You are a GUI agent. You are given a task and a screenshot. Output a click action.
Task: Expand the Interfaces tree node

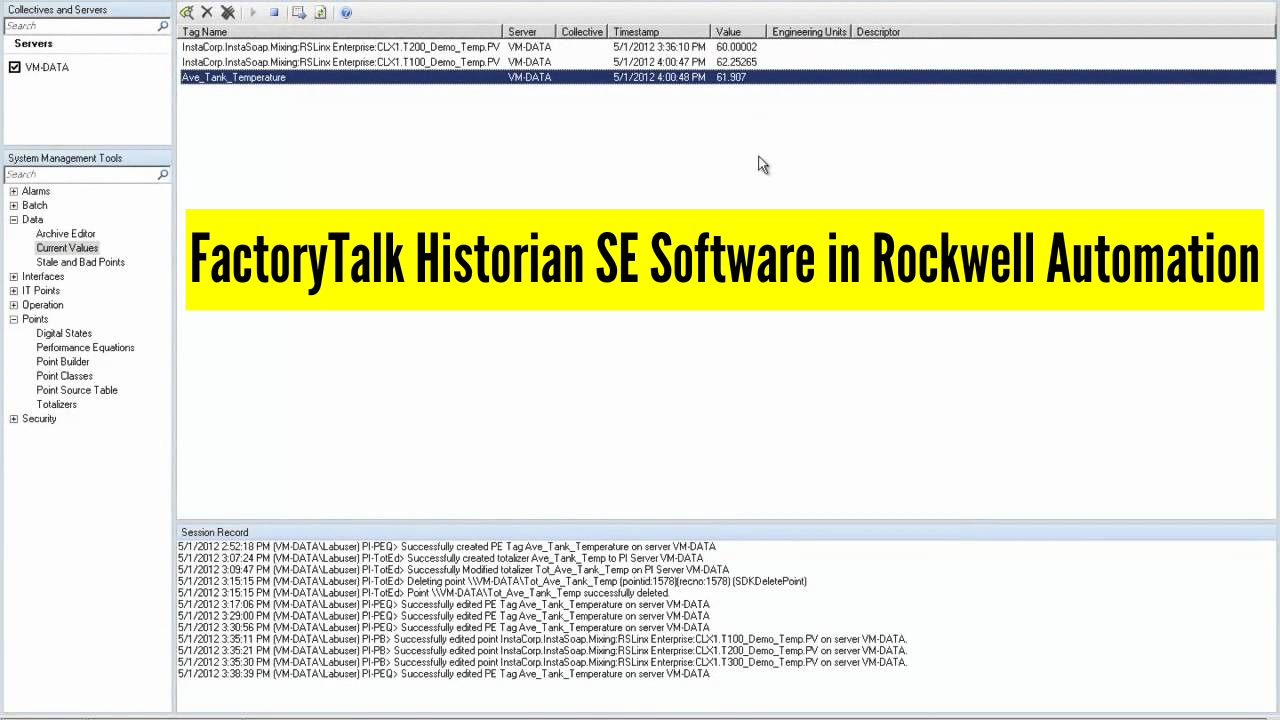pyautogui.click(x=14, y=276)
